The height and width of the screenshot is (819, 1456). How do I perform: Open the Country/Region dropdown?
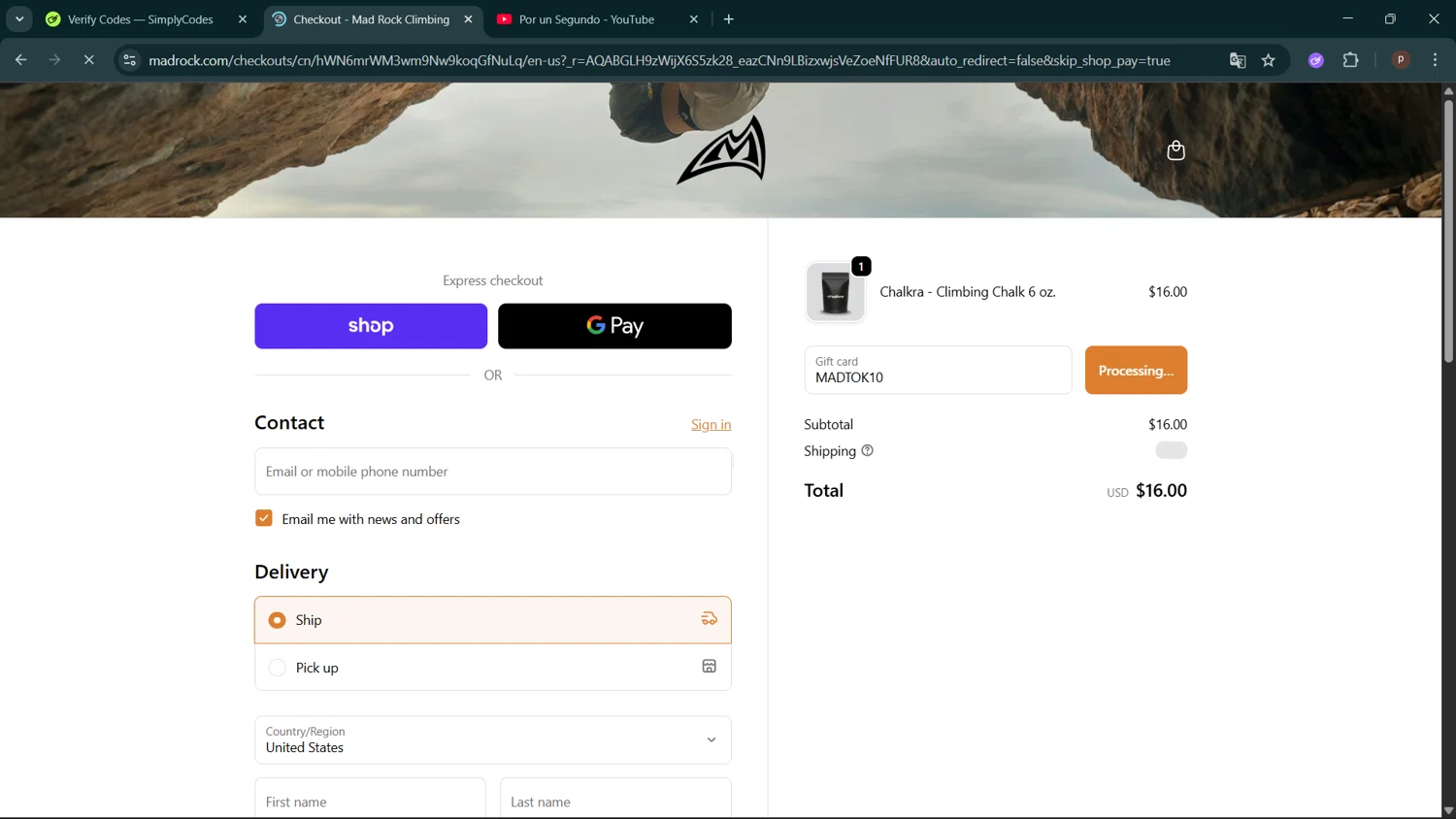point(493,740)
